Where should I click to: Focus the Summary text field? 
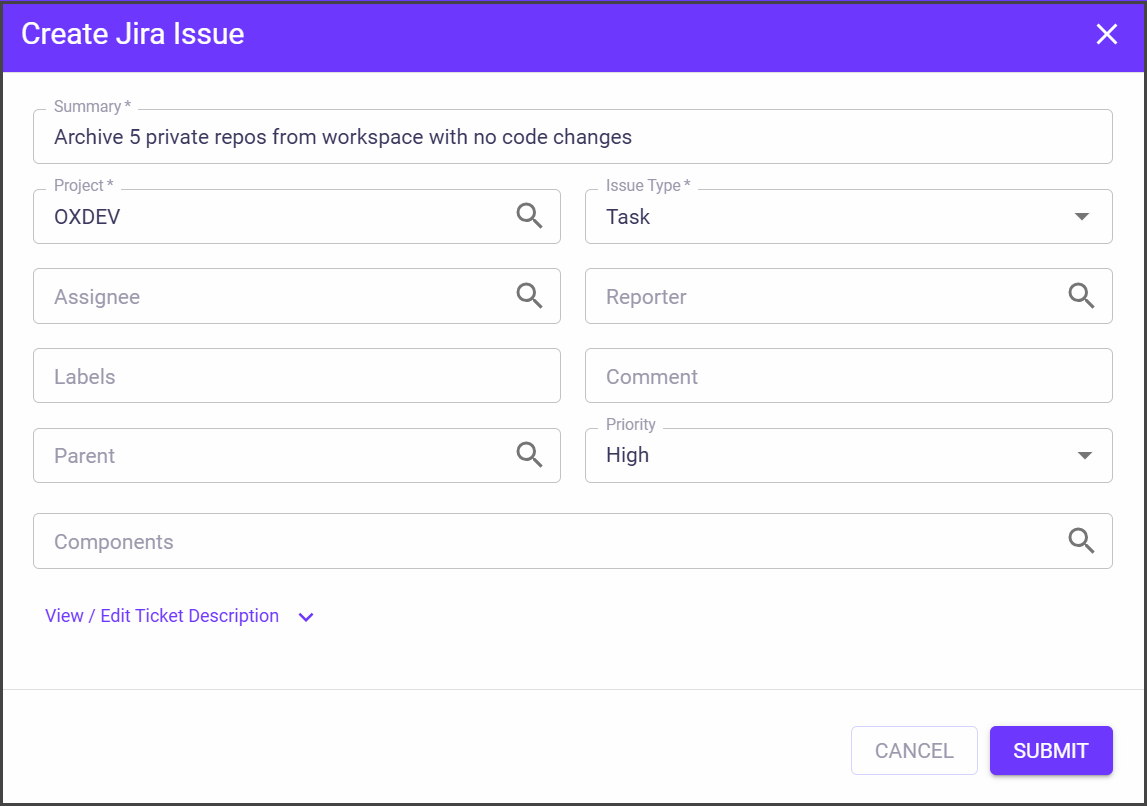tap(572, 137)
